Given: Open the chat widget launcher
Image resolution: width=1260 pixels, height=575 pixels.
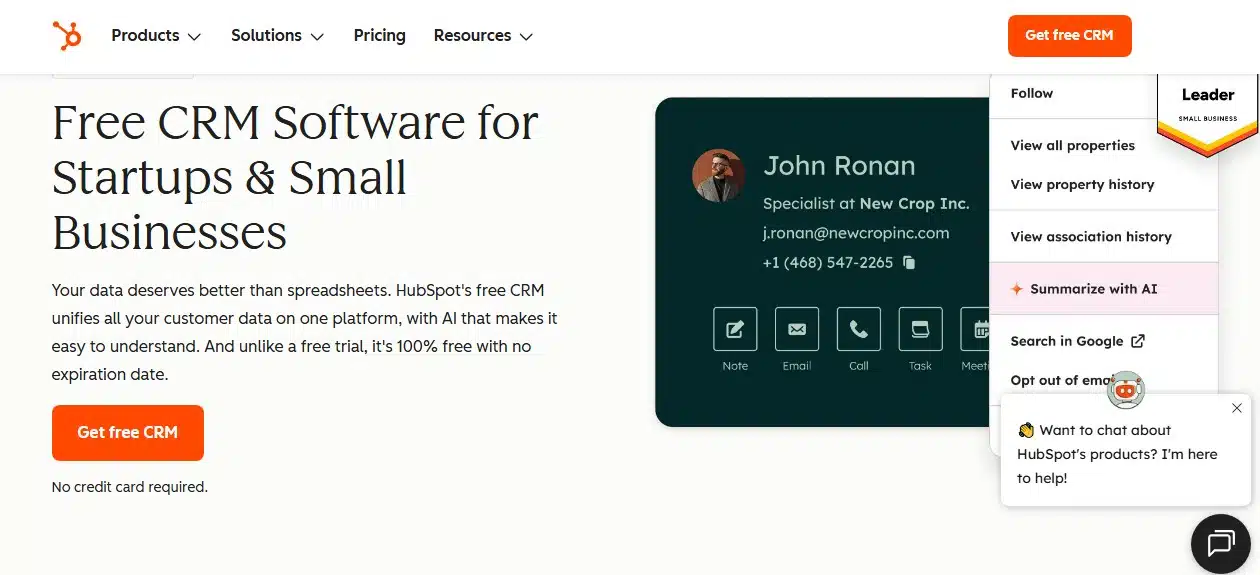Looking at the screenshot, I should (1221, 544).
